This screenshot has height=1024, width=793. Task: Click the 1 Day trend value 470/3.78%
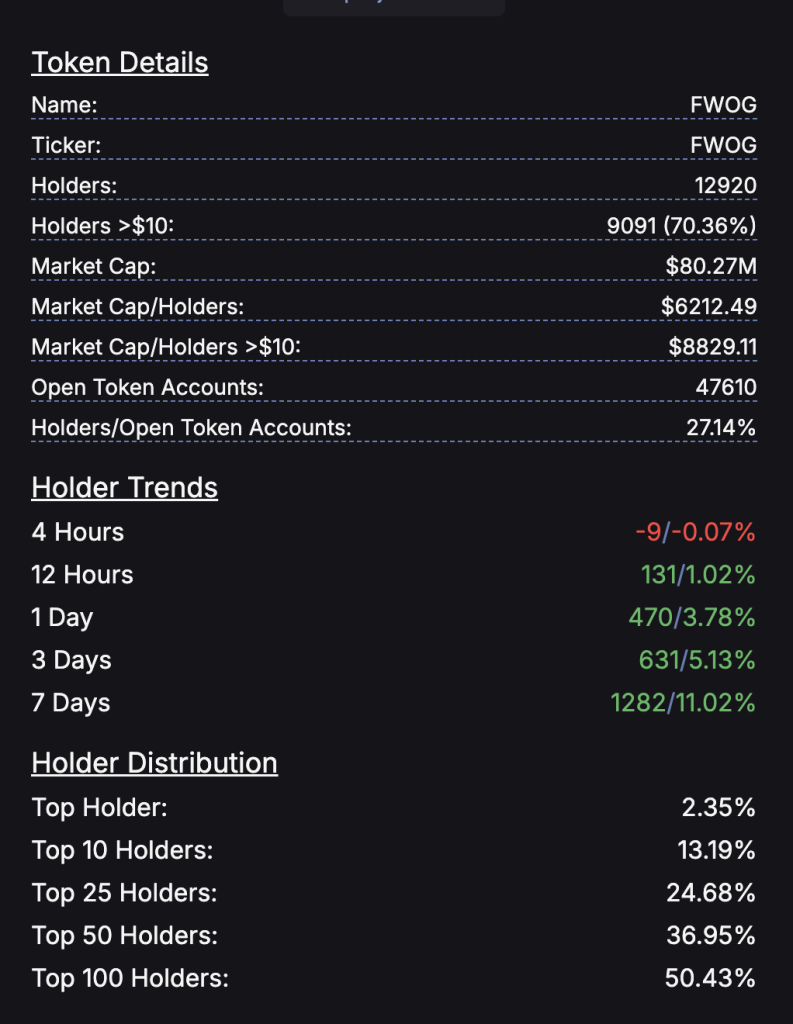(x=691, y=617)
